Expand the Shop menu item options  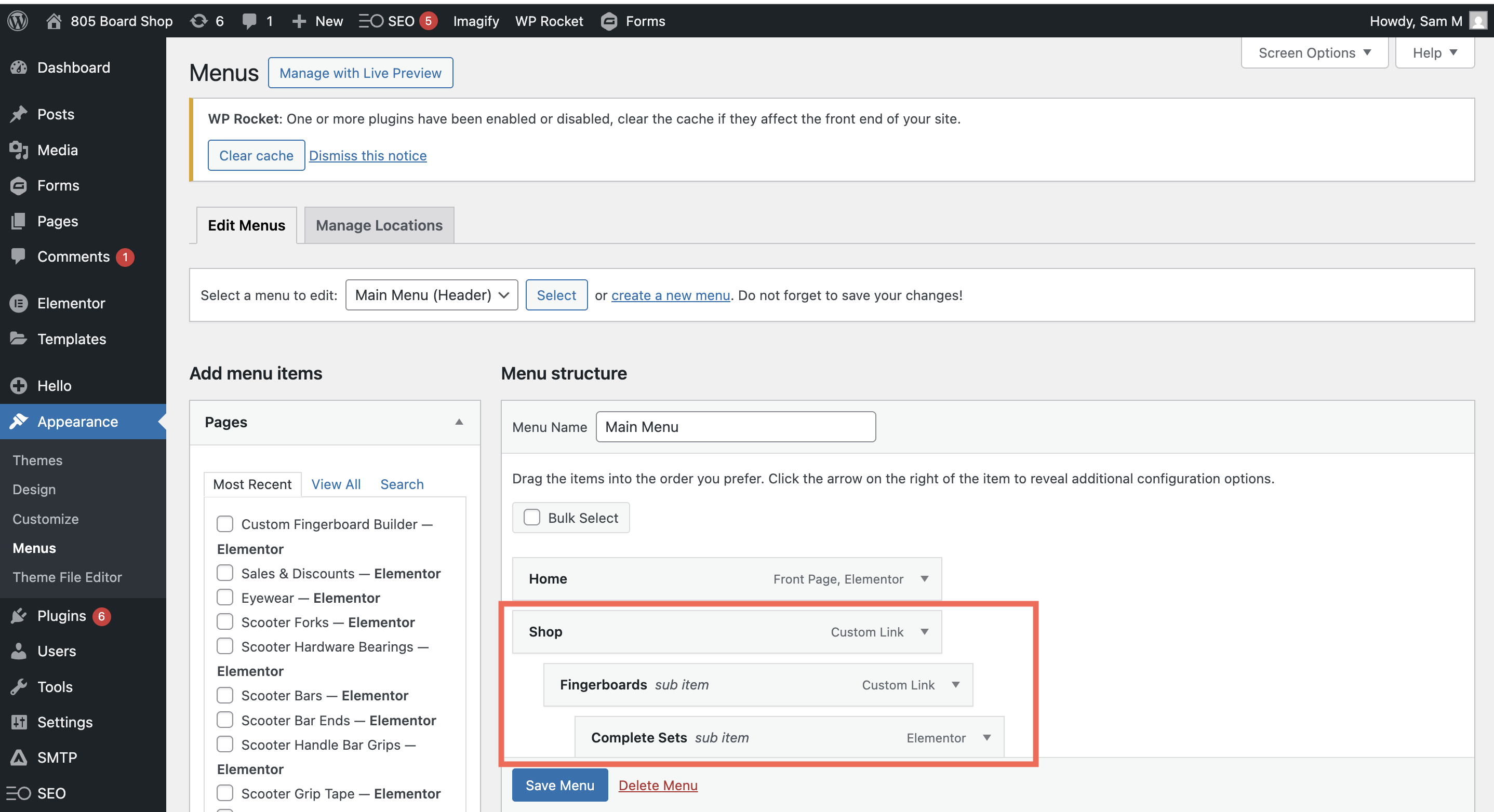click(x=925, y=632)
